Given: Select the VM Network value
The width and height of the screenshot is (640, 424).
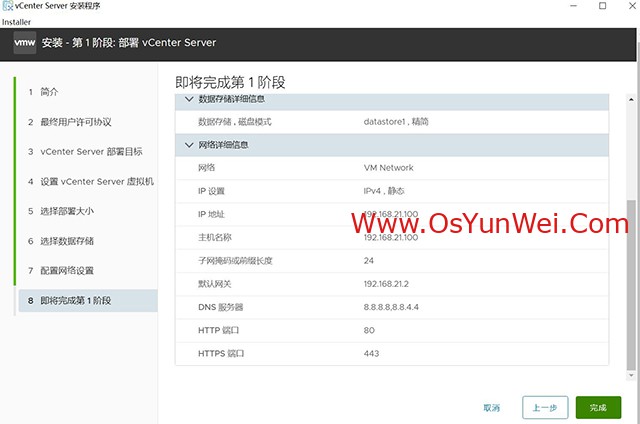Looking at the screenshot, I should [389, 168].
